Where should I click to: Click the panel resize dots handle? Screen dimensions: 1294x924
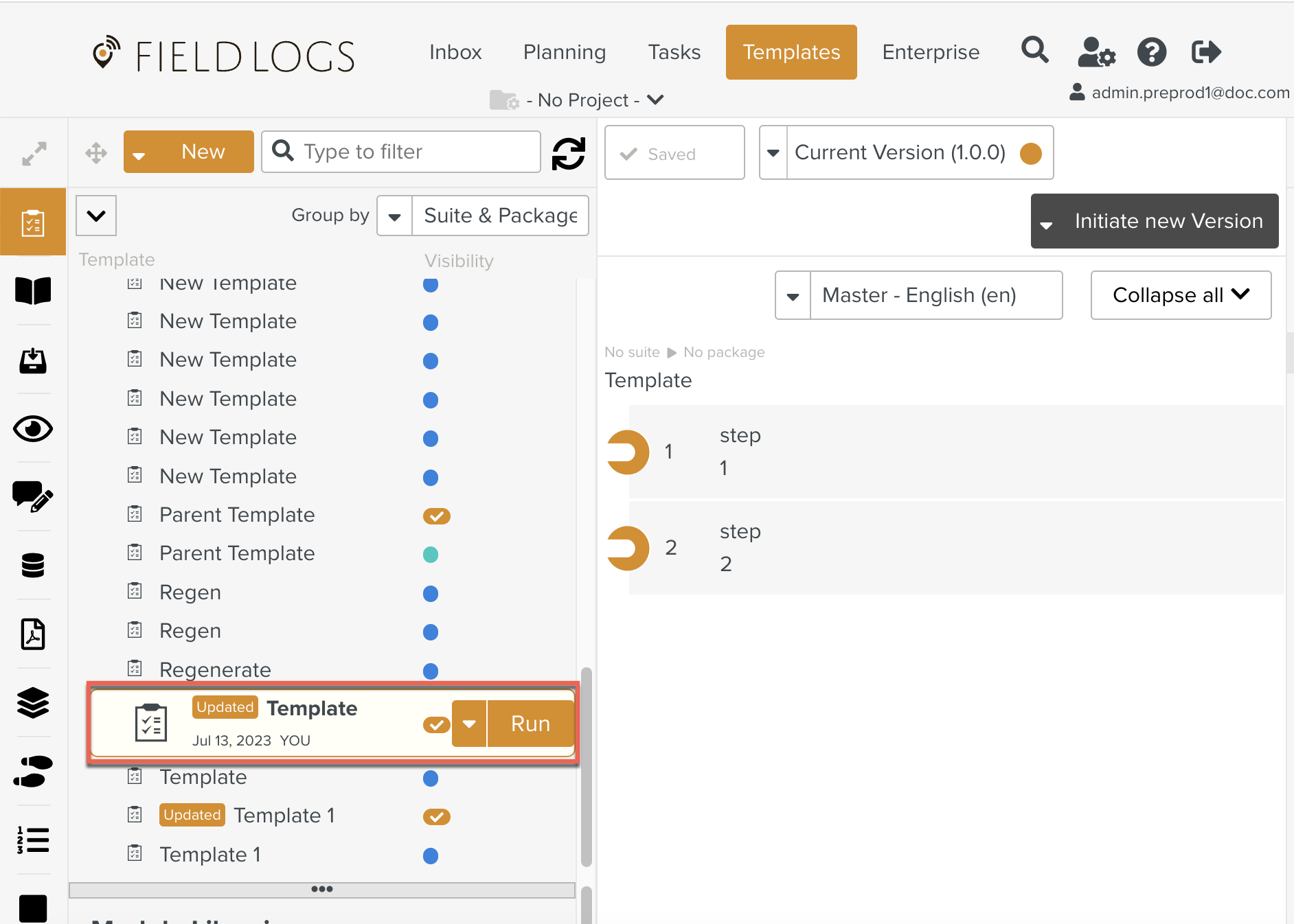[x=322, y=889]
